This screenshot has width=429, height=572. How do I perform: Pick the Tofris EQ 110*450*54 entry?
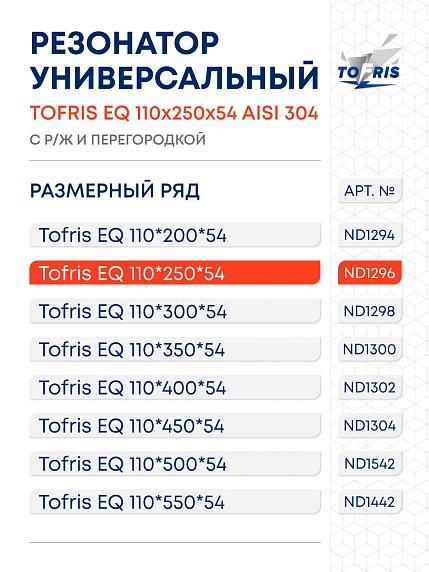175,425
